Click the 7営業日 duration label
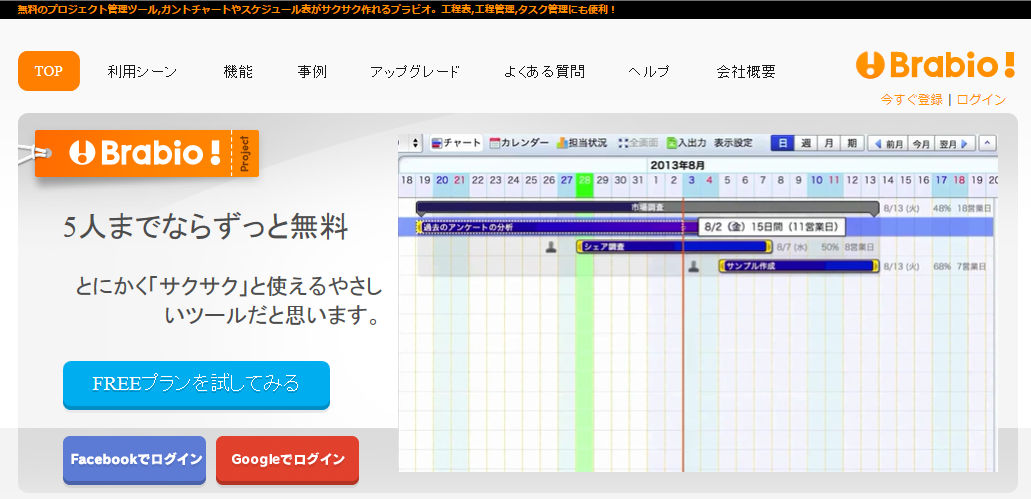1031x499 pixels. (x=972, y=267)
